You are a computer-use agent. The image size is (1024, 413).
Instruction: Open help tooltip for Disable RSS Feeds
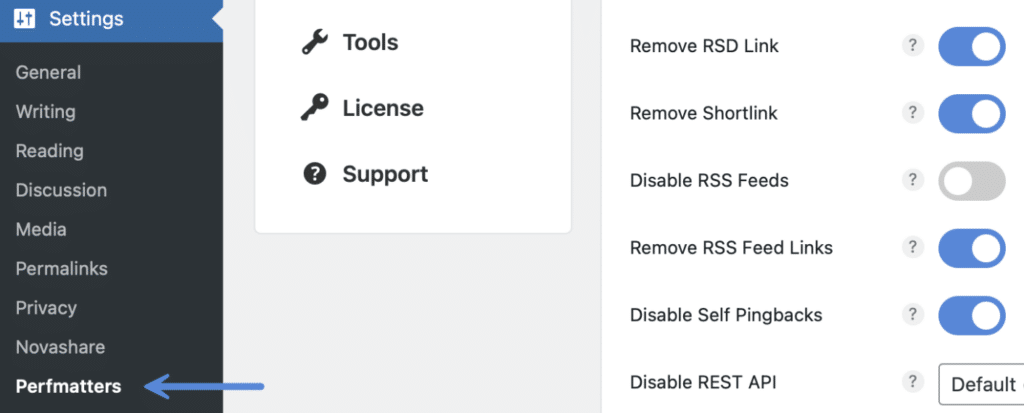tap(912, 180)
